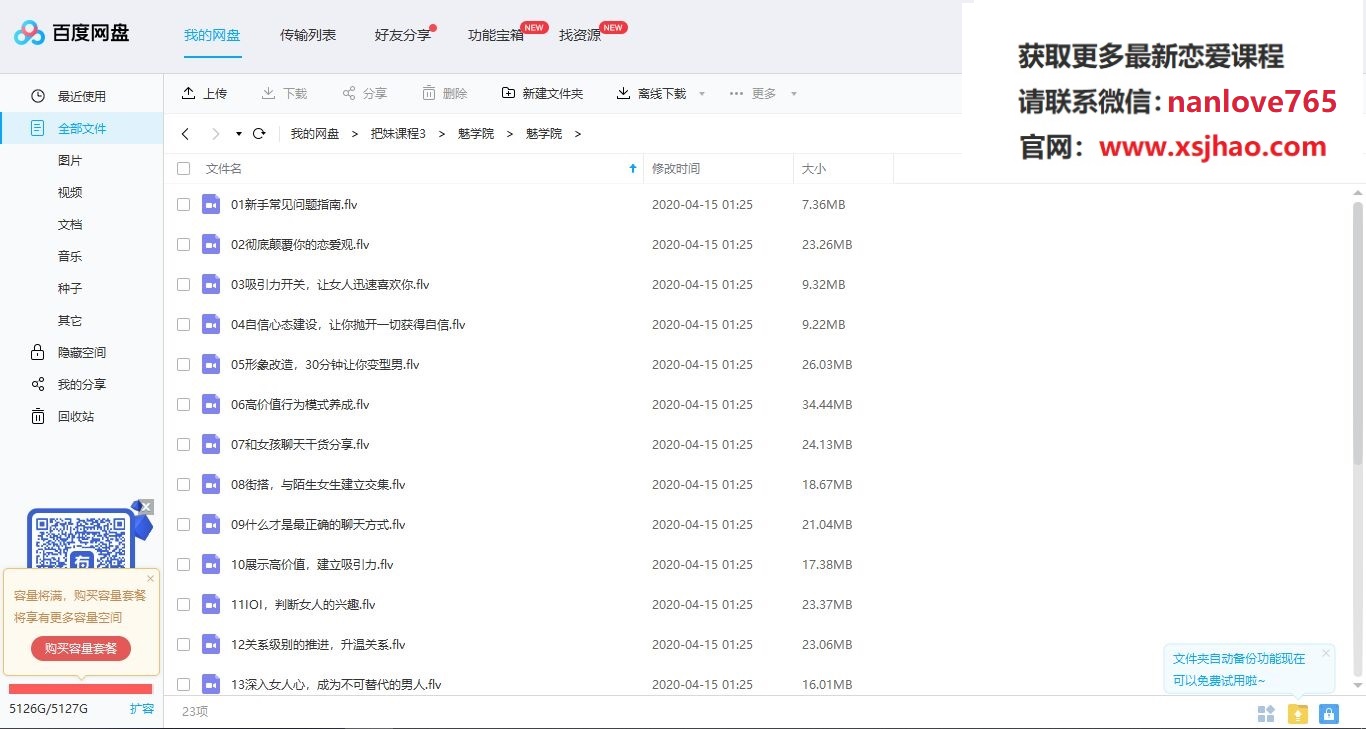Check the box for 01新手常见问题指南.flv
This screenshot has width=1366, height=729.
(x=183, y=204)
